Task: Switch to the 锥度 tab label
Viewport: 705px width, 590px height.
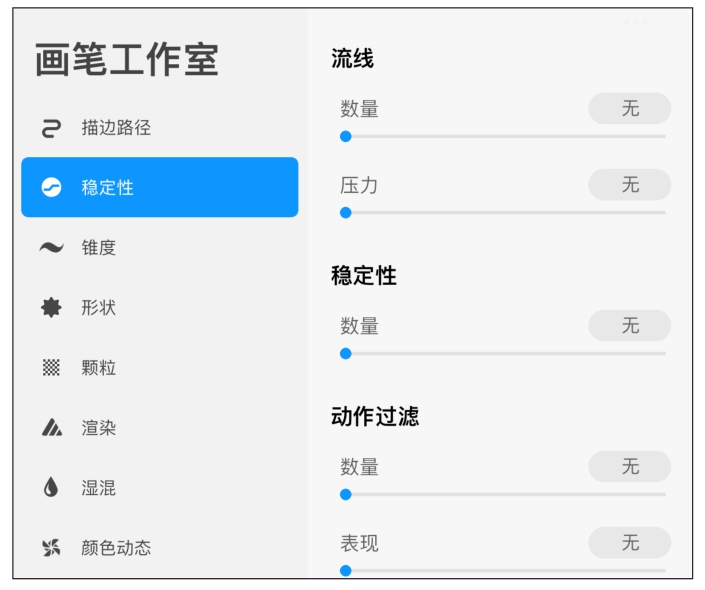Action: (98, 248)
